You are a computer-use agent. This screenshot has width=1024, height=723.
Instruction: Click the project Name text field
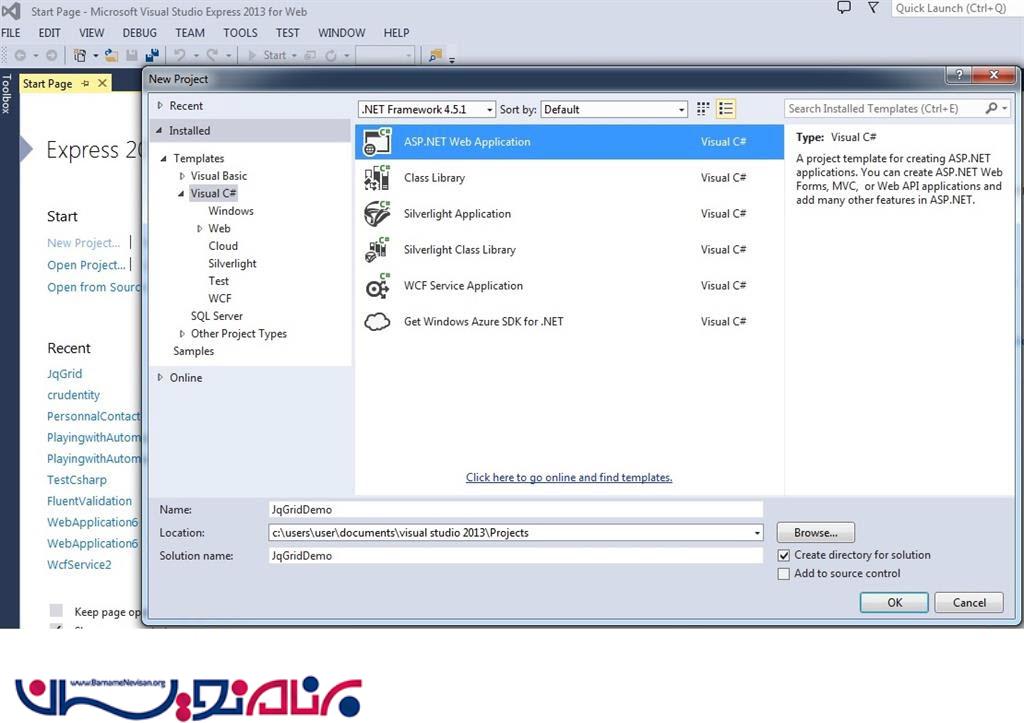(515, 510)
